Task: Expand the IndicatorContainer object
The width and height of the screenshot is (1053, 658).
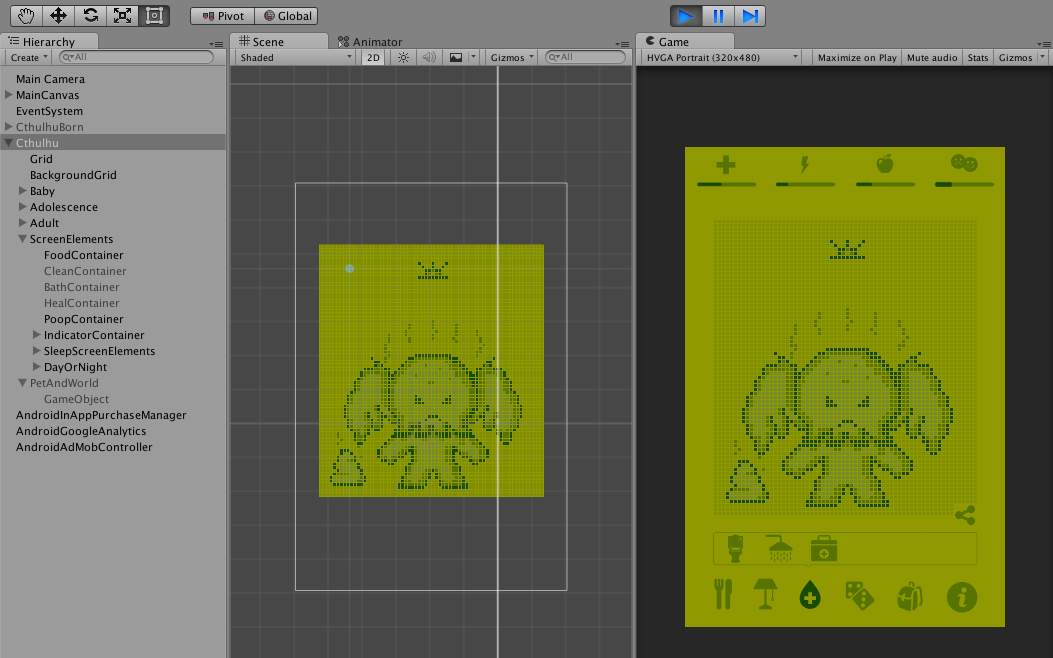Action: pos(37,334)
